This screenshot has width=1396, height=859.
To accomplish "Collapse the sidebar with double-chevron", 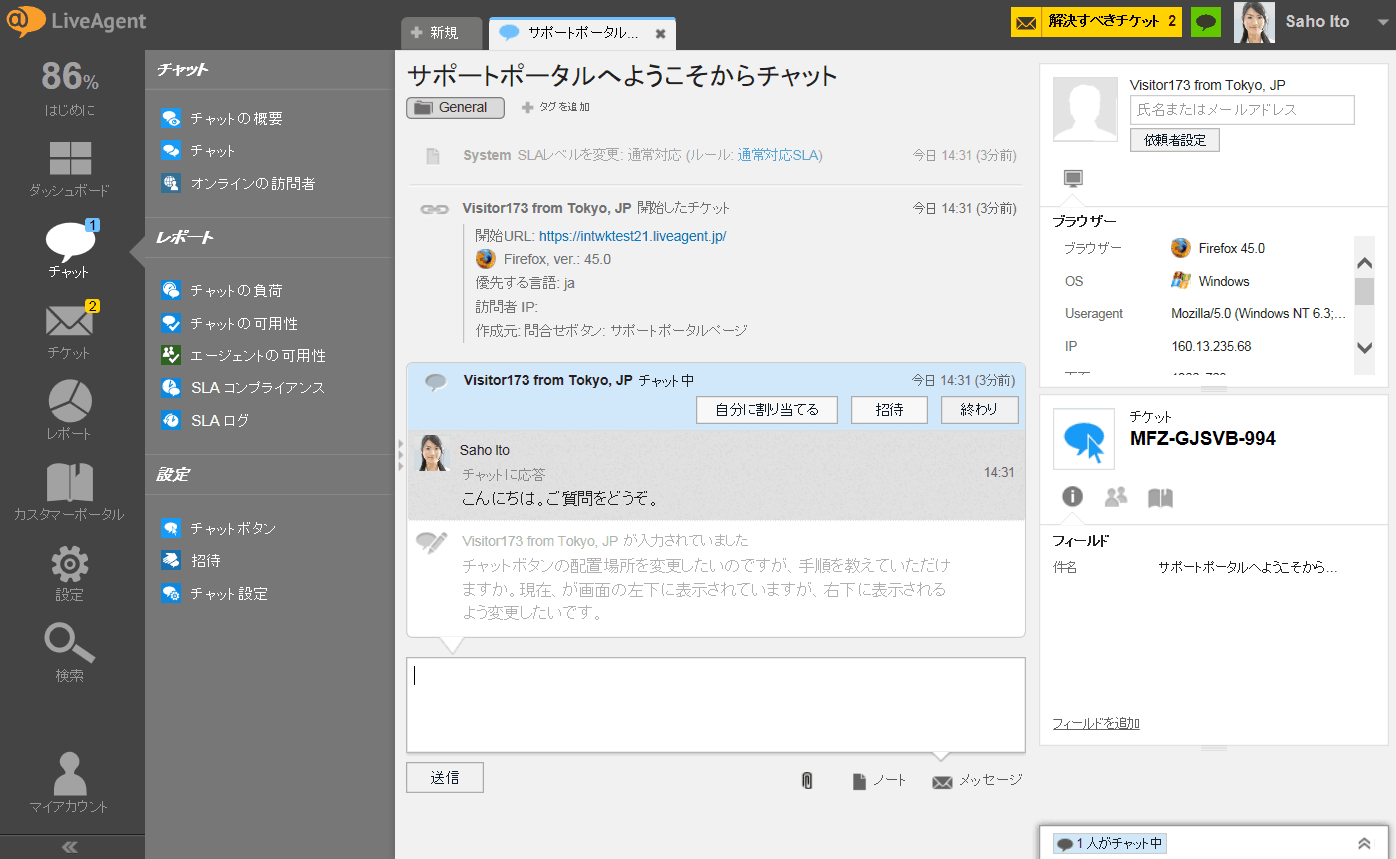I will coord(70,847).
